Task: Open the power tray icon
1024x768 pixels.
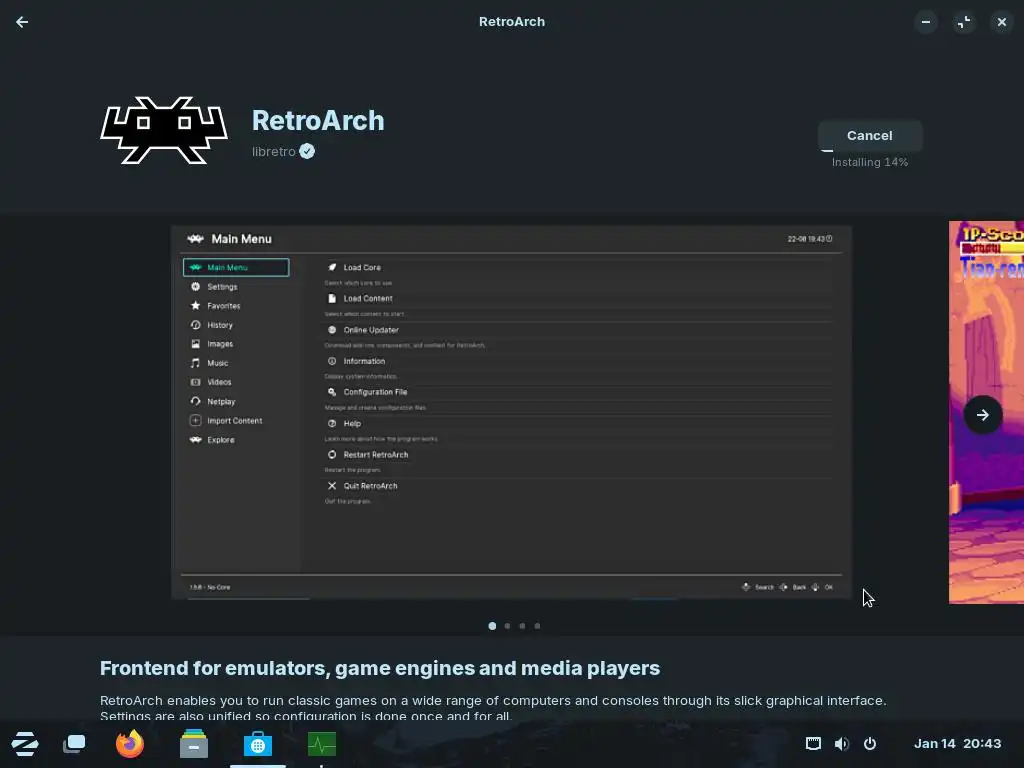Action: click(870, 744)
